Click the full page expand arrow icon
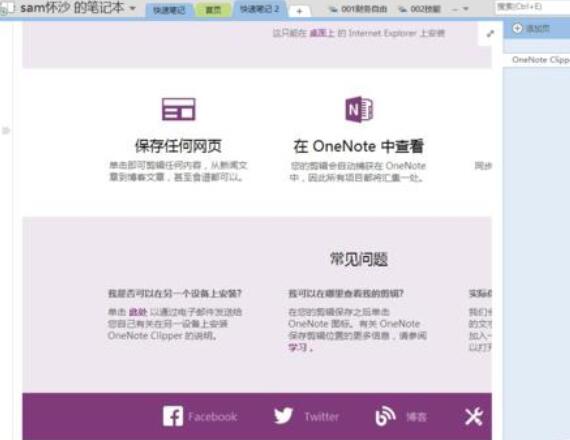 click(490, 34)
